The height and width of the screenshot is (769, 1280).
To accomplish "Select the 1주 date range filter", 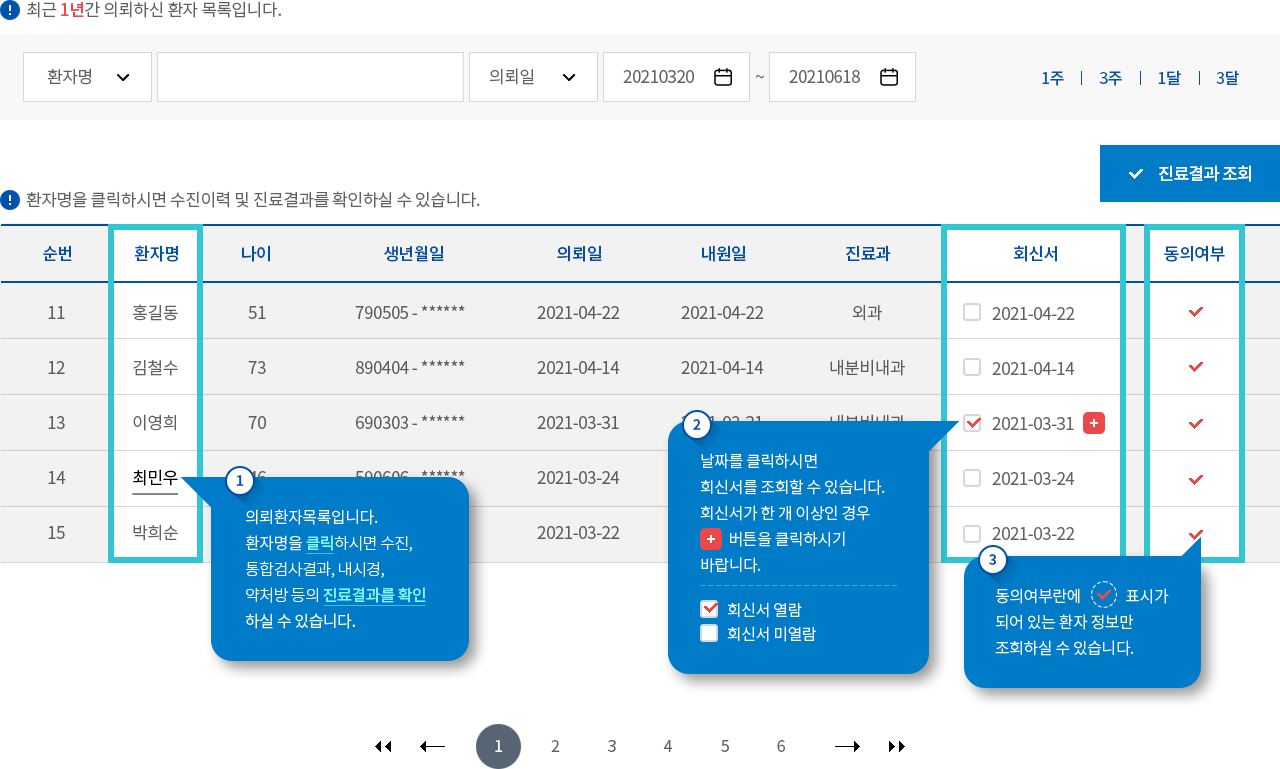I will 1052,78.
